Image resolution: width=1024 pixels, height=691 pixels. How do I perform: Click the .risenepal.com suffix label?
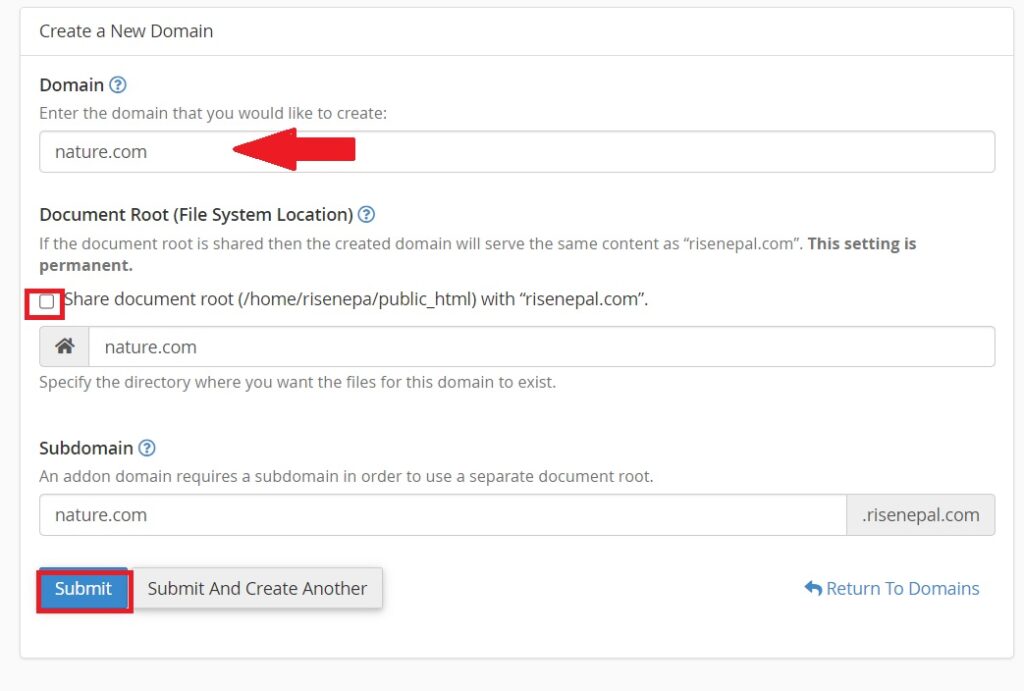[x=921, y=515]
